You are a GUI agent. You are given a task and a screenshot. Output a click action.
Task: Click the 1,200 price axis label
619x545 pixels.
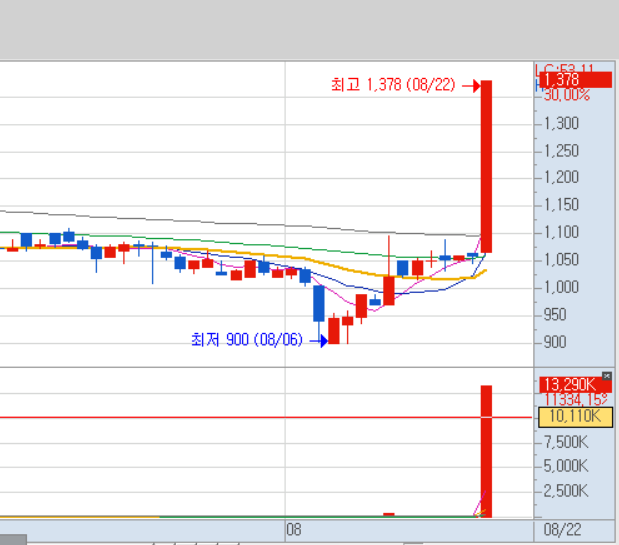point(561,177)
